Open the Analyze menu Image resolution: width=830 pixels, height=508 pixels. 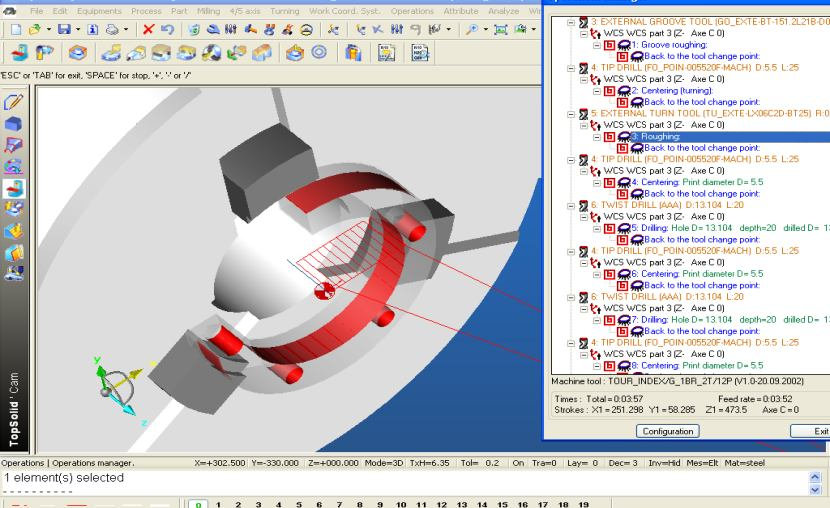[503, 11]
